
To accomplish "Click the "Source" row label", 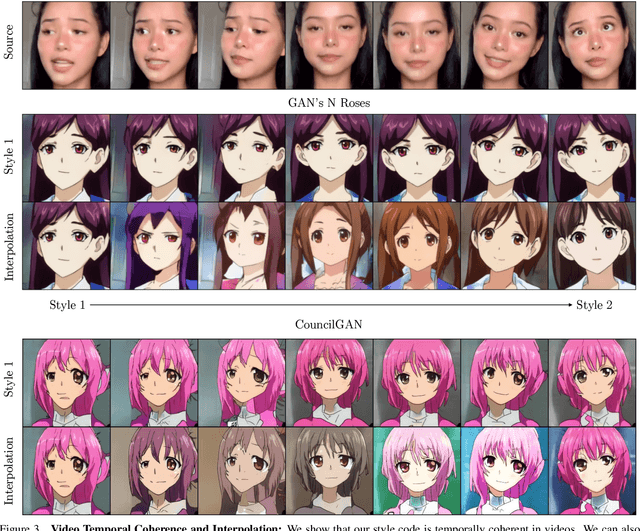I will tap(9, 42).
